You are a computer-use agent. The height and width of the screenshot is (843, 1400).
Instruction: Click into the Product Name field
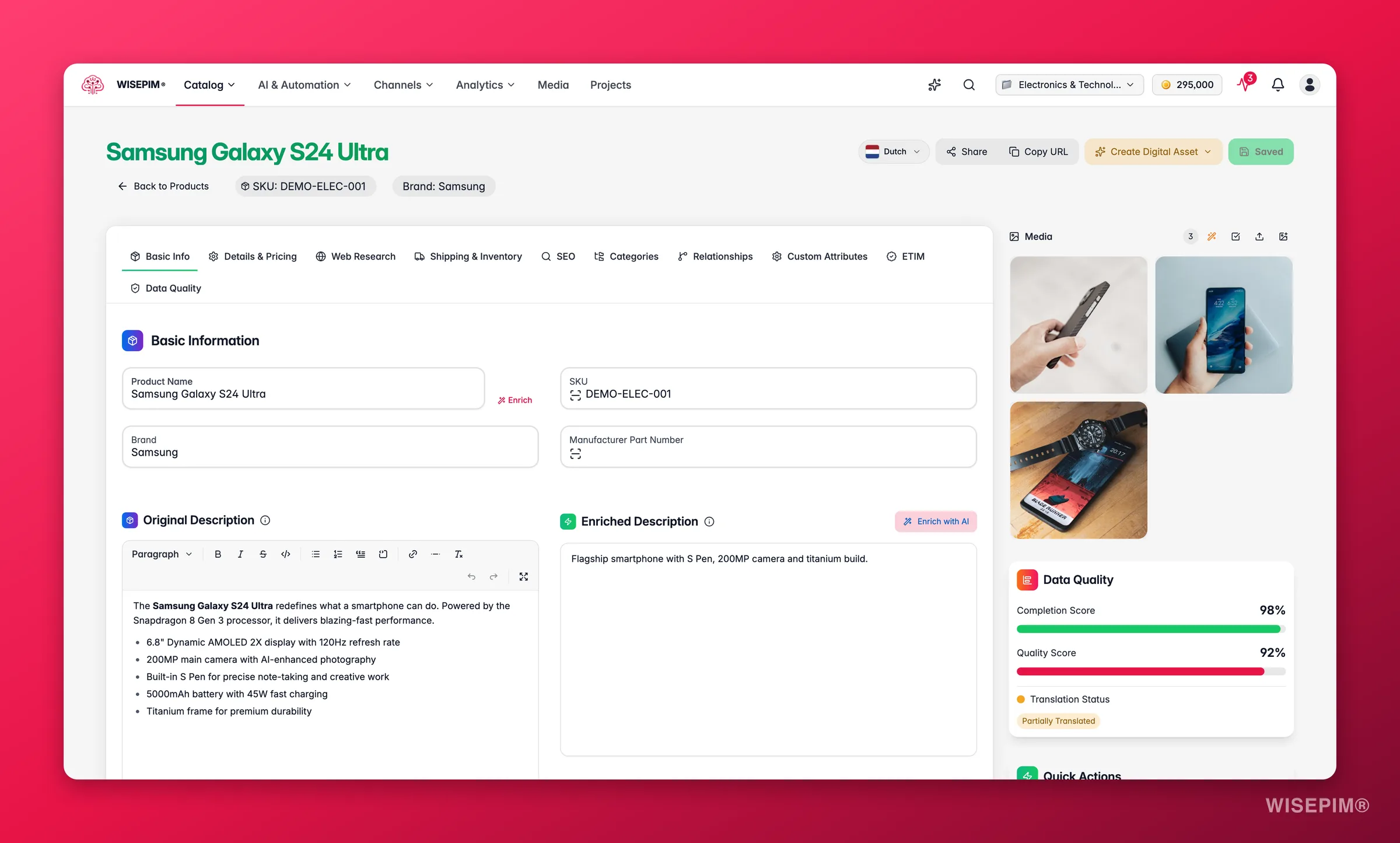tap(303, 389)
